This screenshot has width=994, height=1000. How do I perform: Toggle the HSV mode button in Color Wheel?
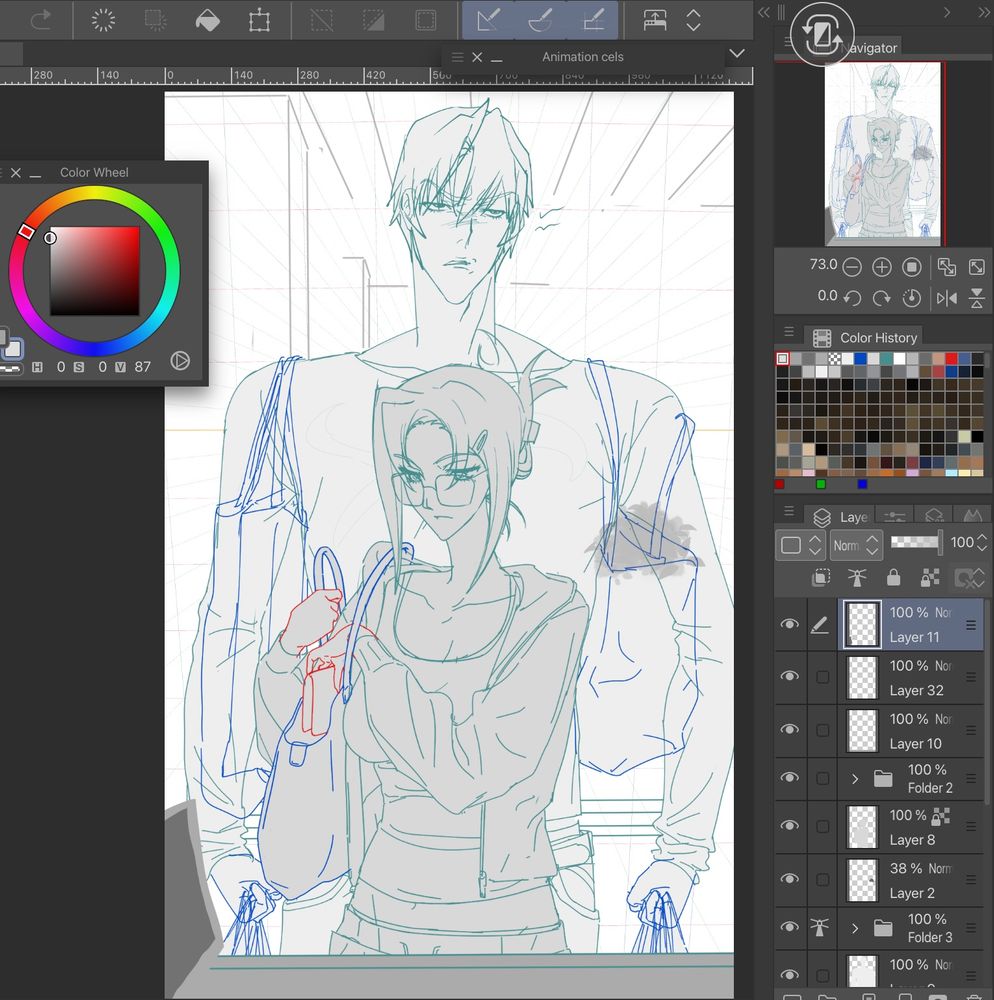[38, 367]
